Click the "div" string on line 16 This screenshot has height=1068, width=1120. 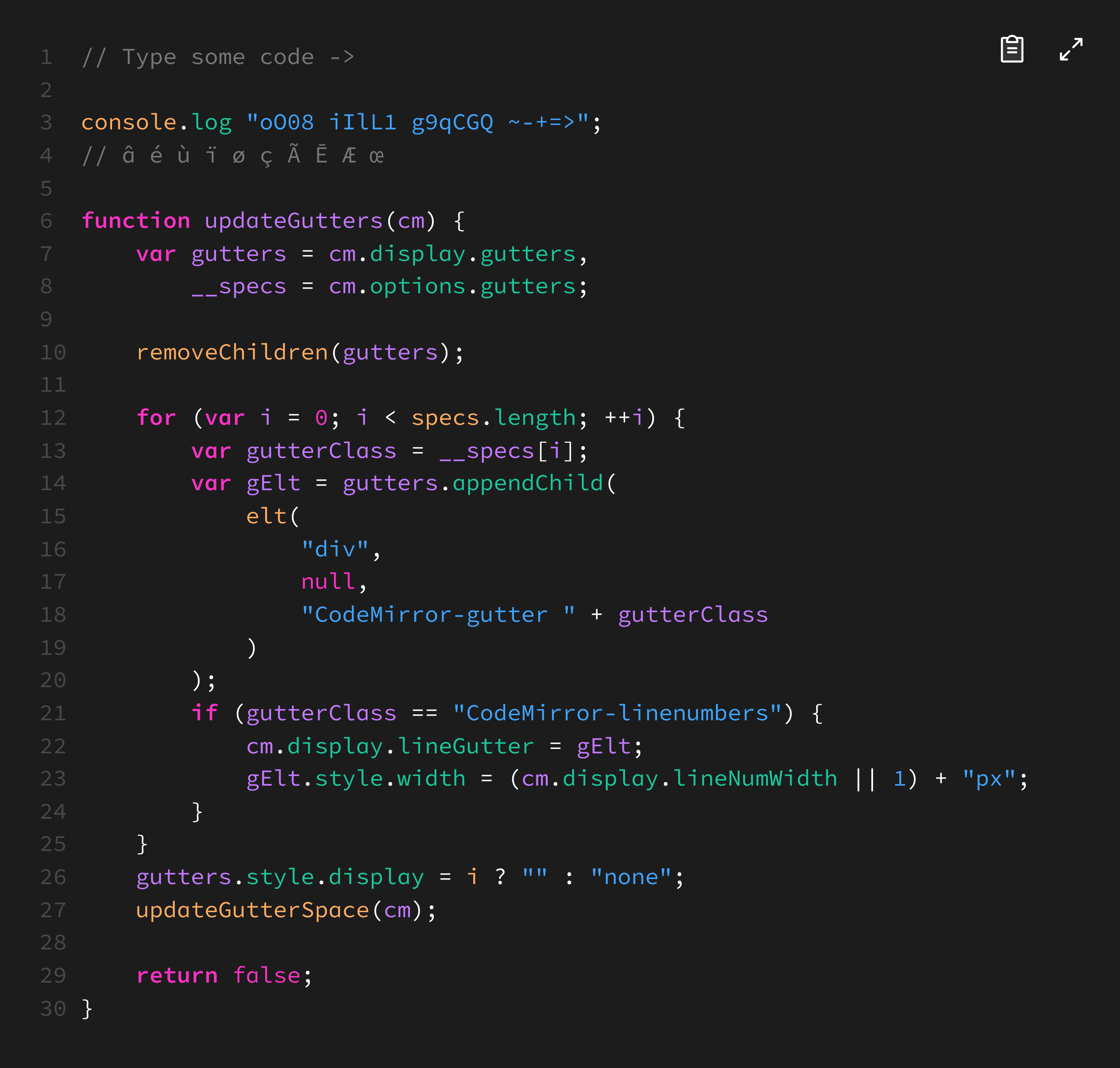click(335, 549)
